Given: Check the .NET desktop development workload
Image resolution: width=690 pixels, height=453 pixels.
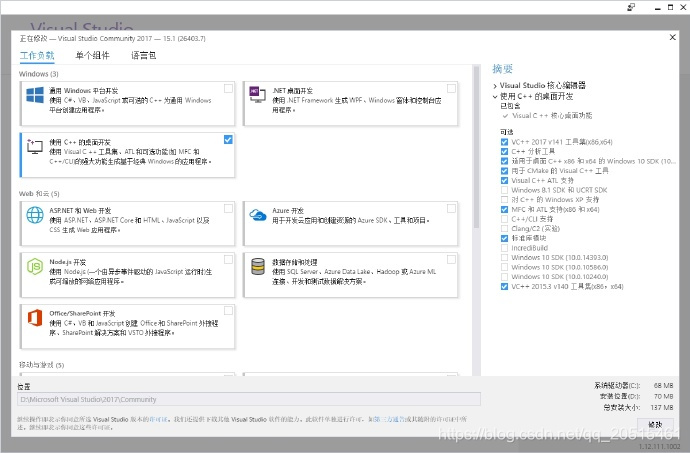Looking at the screenshot, I should (451, 88).
